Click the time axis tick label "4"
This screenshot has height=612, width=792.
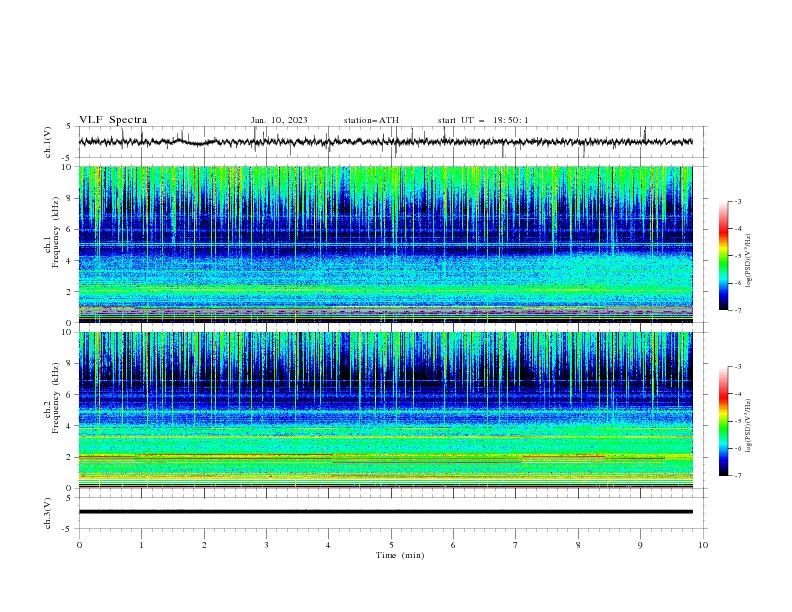pos(329,545)
